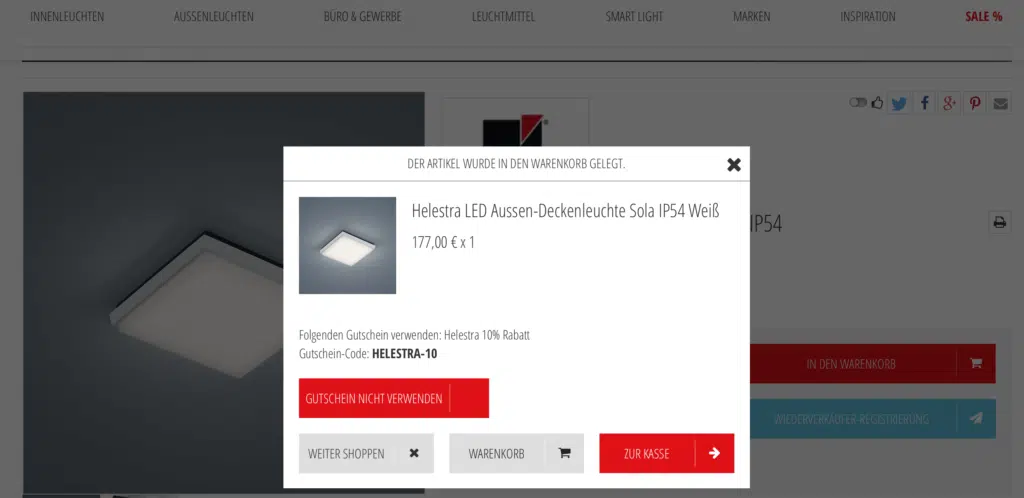Click product title Helestra LED Aussen-Deckenleuchte

coord(566,211)
